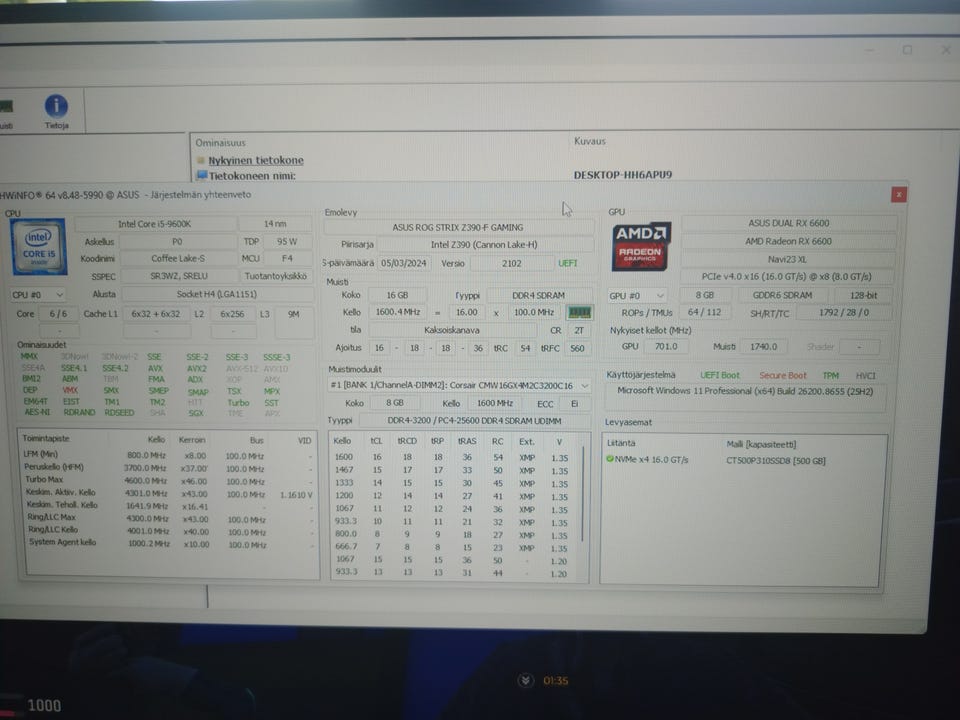Click the PCIe v4.0 x16 link field

(x=787, y=277)
